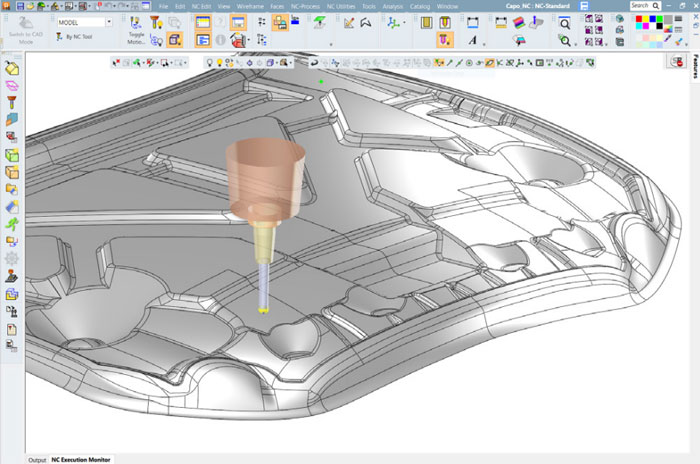Viewport: 700px width, 464px height.
Task: Open the Analysis menu
Action: [x=392, y=6]
